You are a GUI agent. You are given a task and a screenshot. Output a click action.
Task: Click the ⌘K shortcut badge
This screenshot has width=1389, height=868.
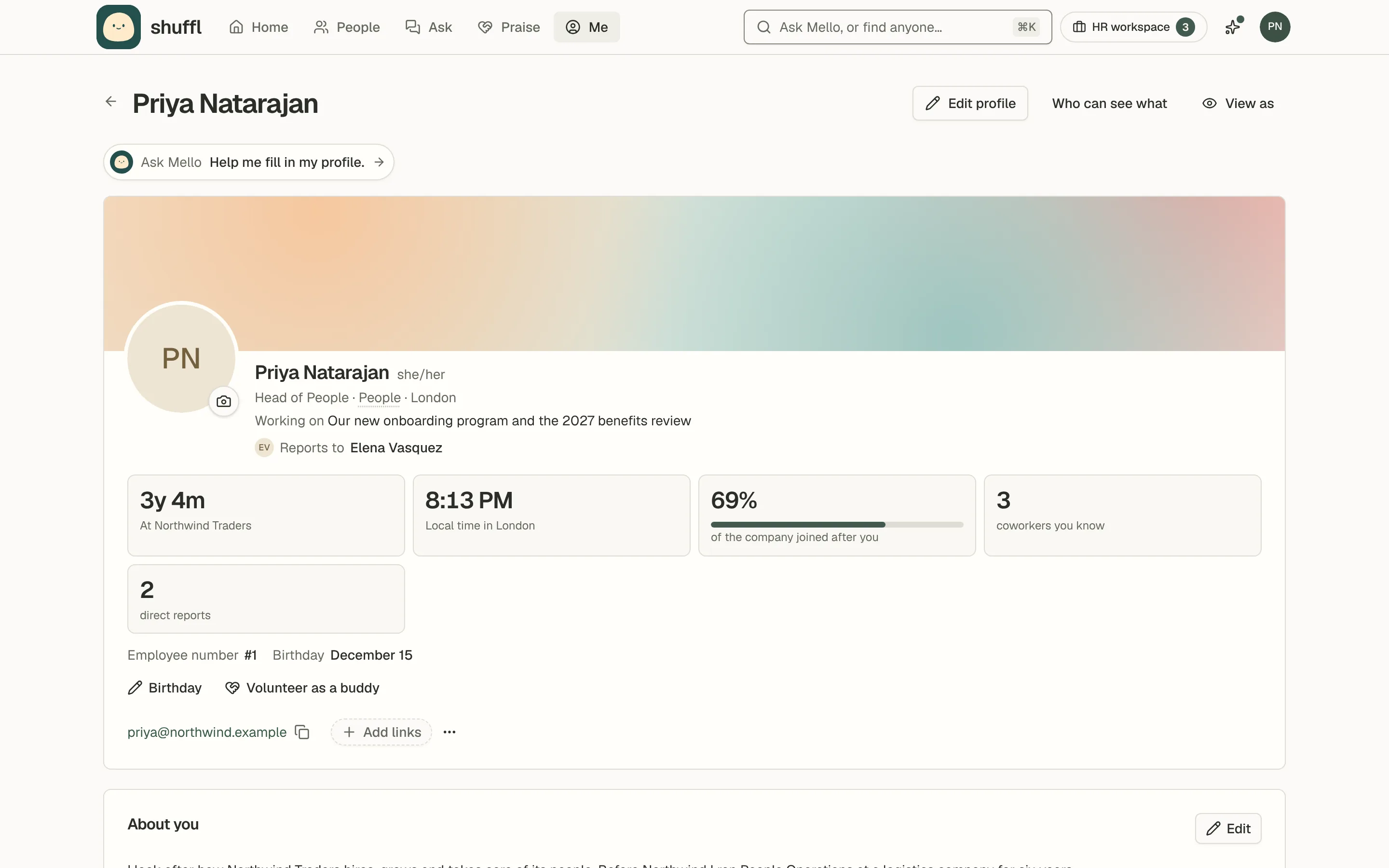coord(1026,27)
